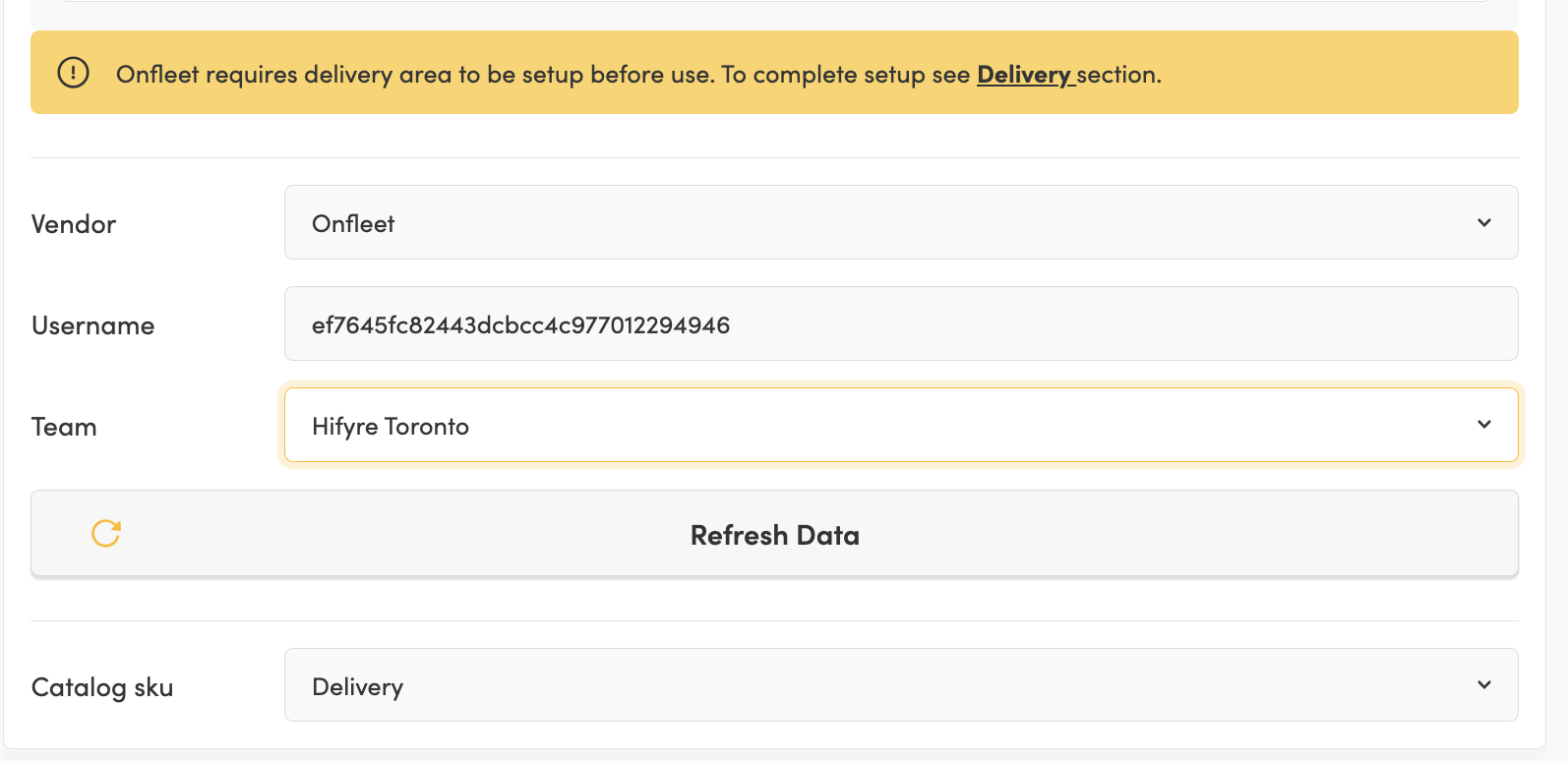The image size is (1568, 761).
Task: Click the Catalog sku field label
Action: click(x=102, y=687)
